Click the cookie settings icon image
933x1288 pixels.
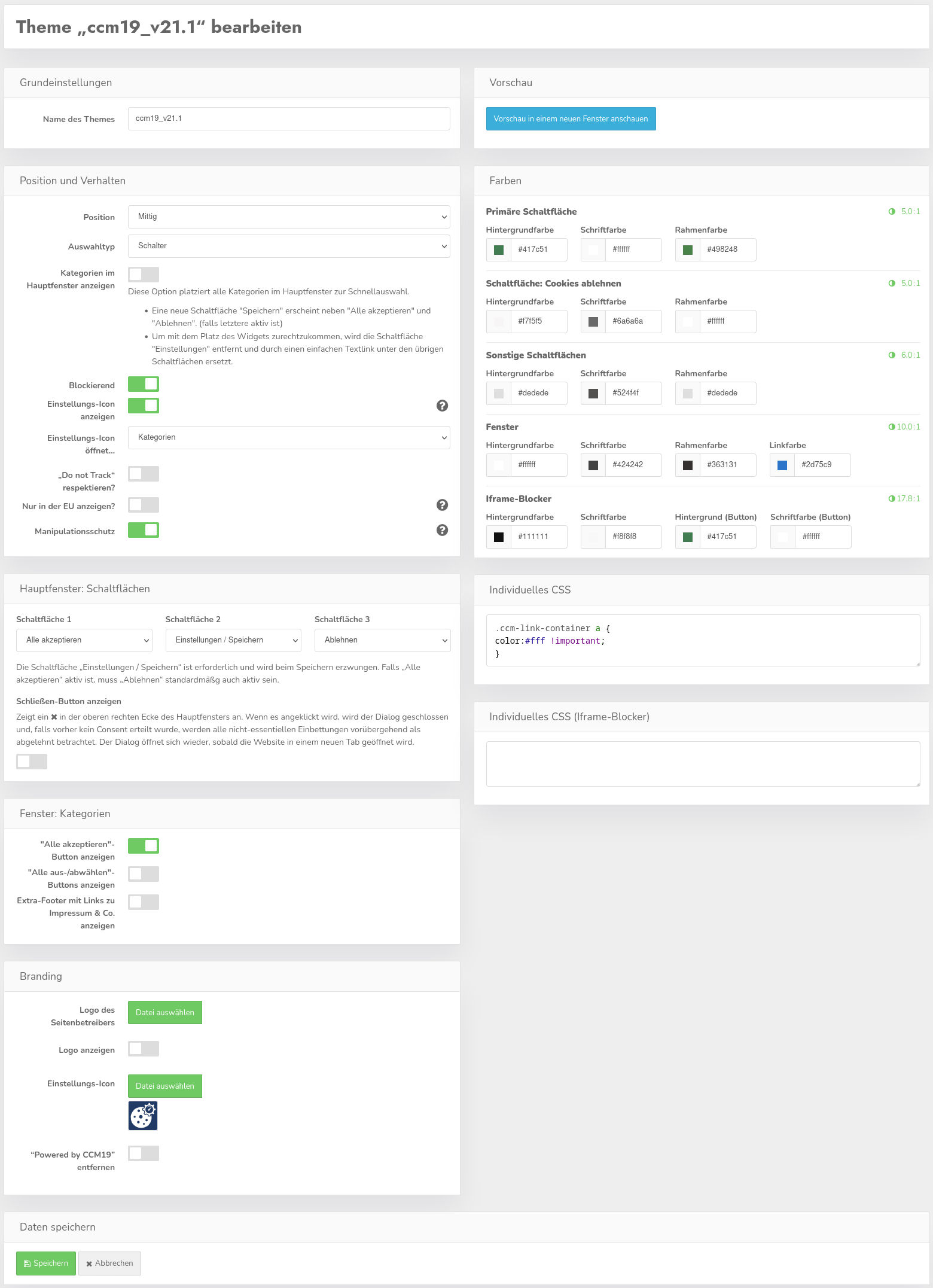[143, 1116]
